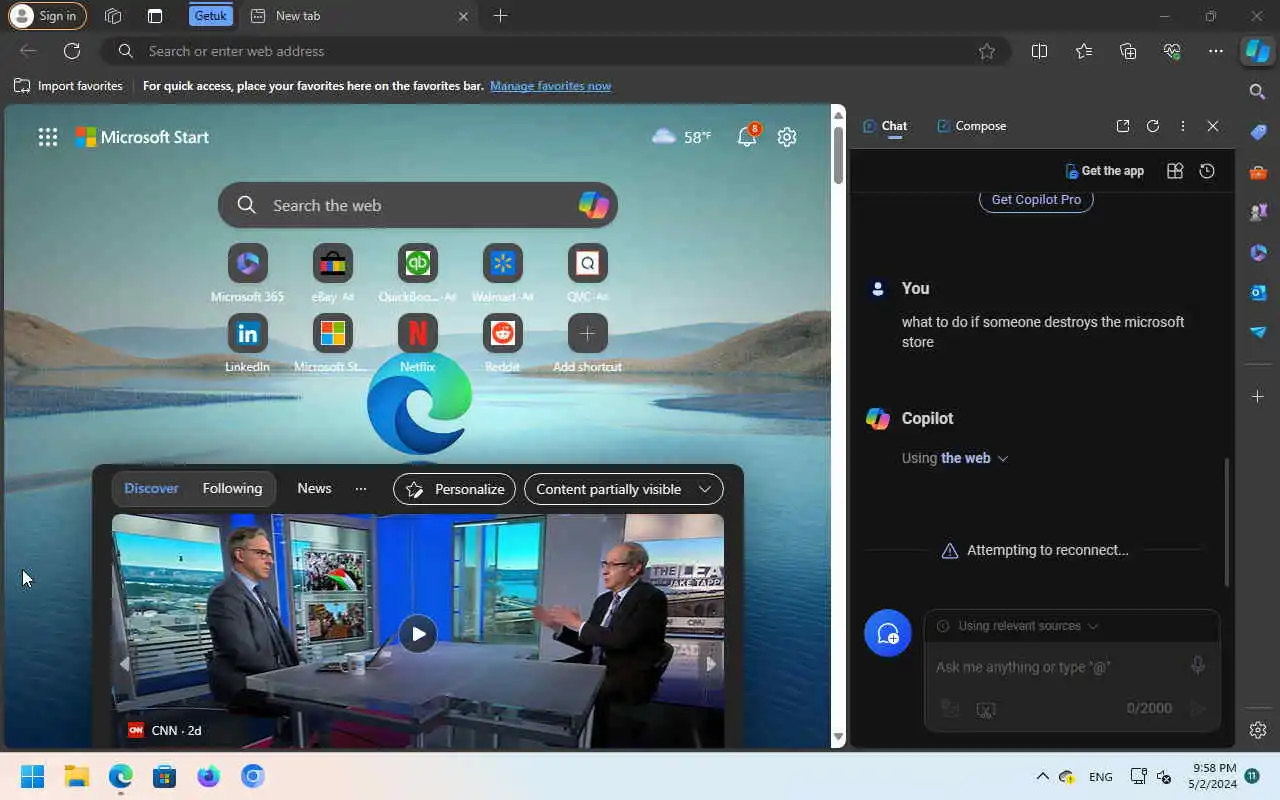Open Settings and more ellipsis menu

coord(1216,51)
